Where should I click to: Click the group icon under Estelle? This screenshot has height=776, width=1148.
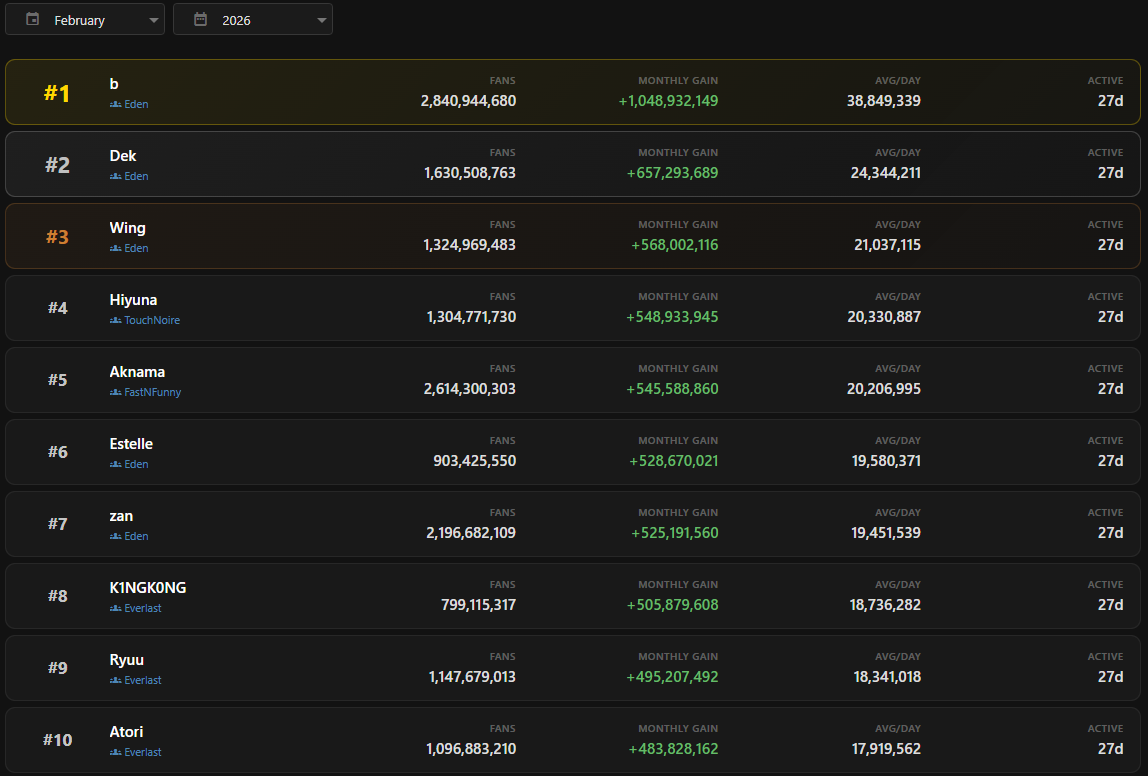pos(116,464)
